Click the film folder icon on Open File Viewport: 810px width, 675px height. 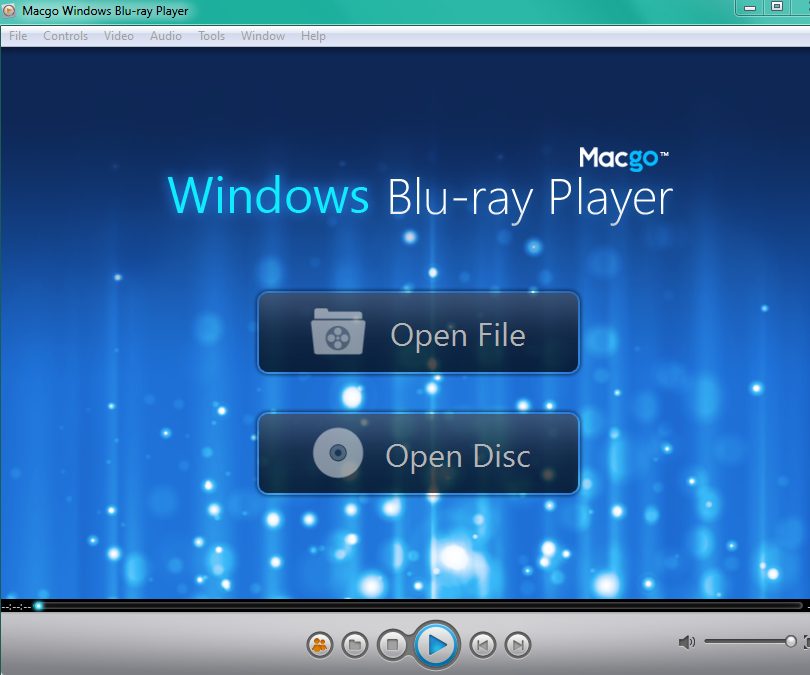338,332
